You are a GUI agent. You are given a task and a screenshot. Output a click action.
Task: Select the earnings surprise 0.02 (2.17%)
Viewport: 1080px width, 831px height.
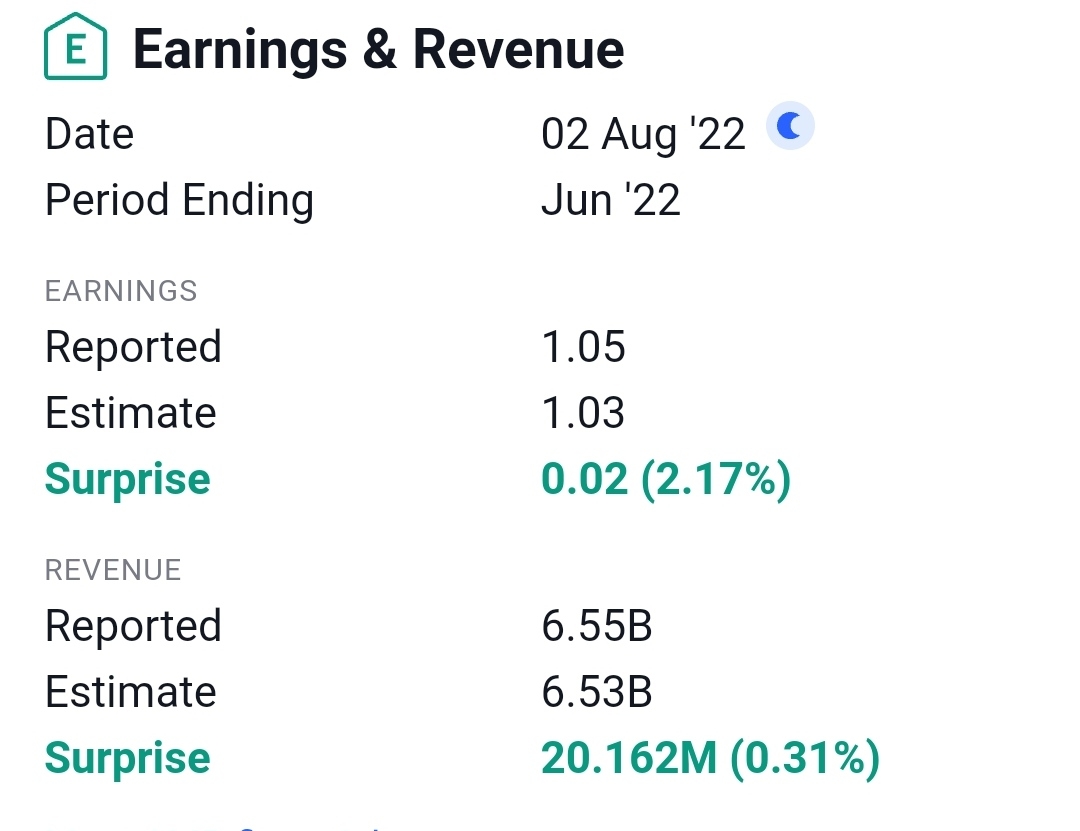[x=666, y=479]
